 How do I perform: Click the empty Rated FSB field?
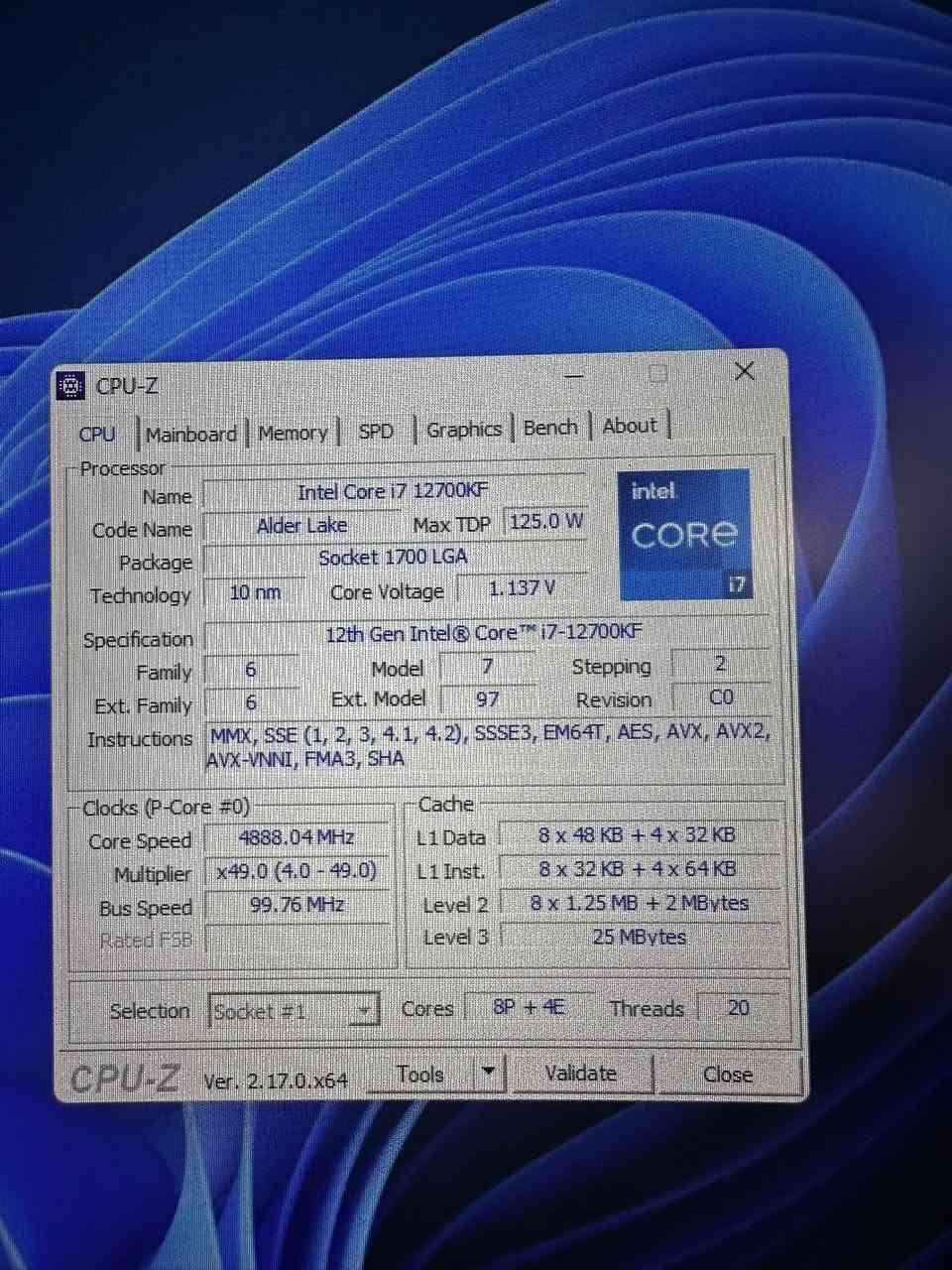click(297, 939)
